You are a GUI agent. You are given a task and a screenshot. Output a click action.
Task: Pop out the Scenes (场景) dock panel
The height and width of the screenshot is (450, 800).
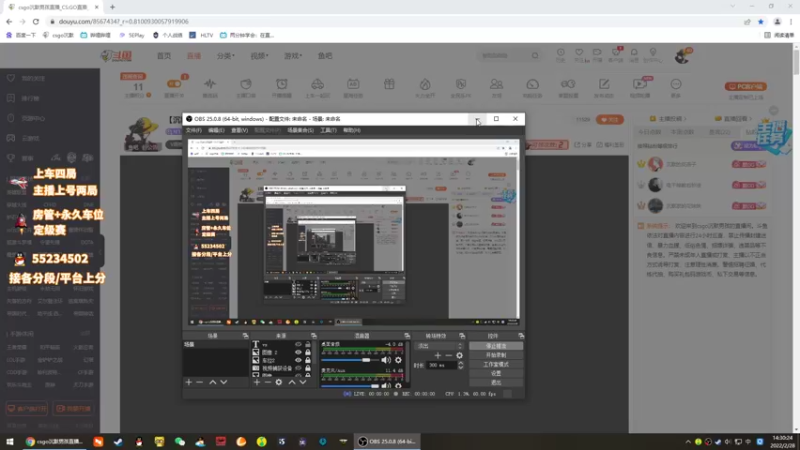click(x=245, y=336)
